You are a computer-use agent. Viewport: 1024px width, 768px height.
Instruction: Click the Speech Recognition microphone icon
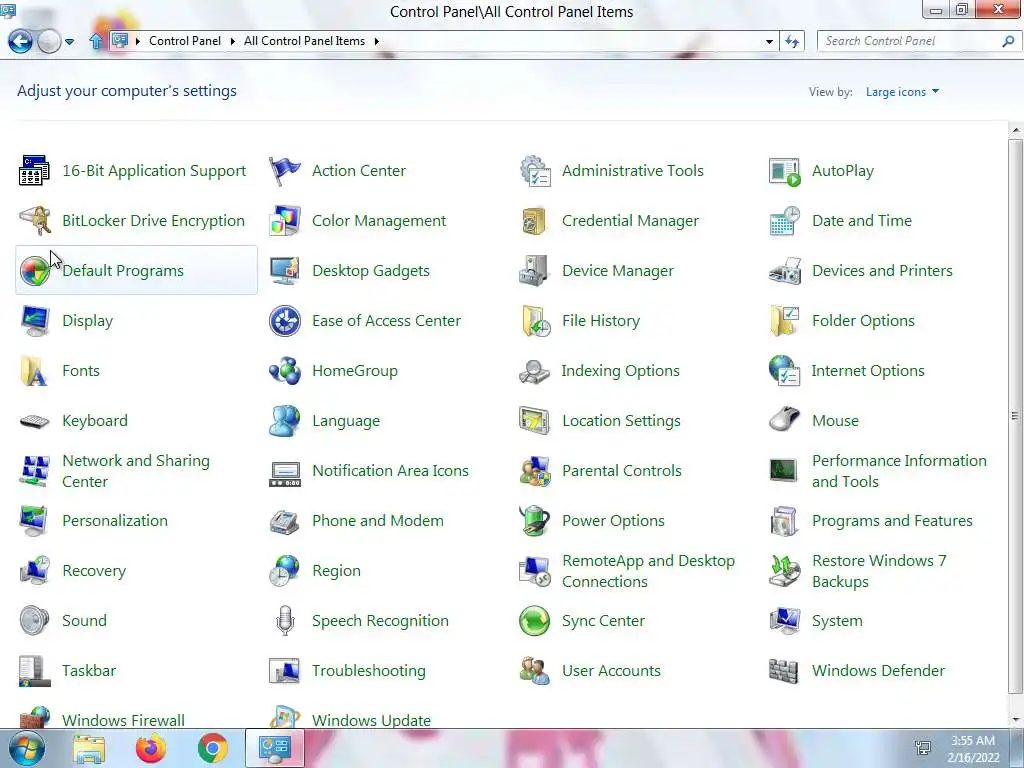tap(285, 620)
